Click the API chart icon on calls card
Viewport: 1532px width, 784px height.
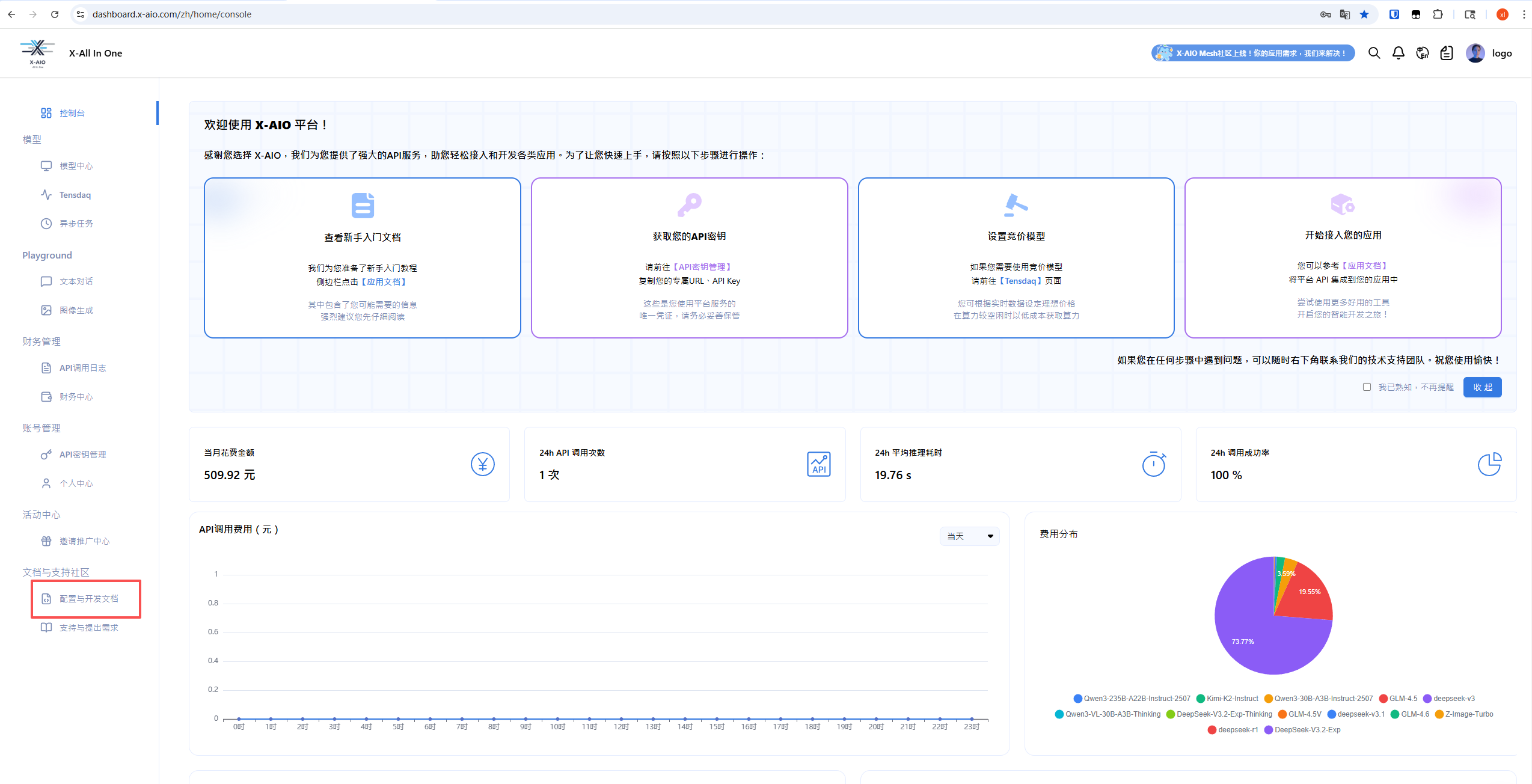818,464
